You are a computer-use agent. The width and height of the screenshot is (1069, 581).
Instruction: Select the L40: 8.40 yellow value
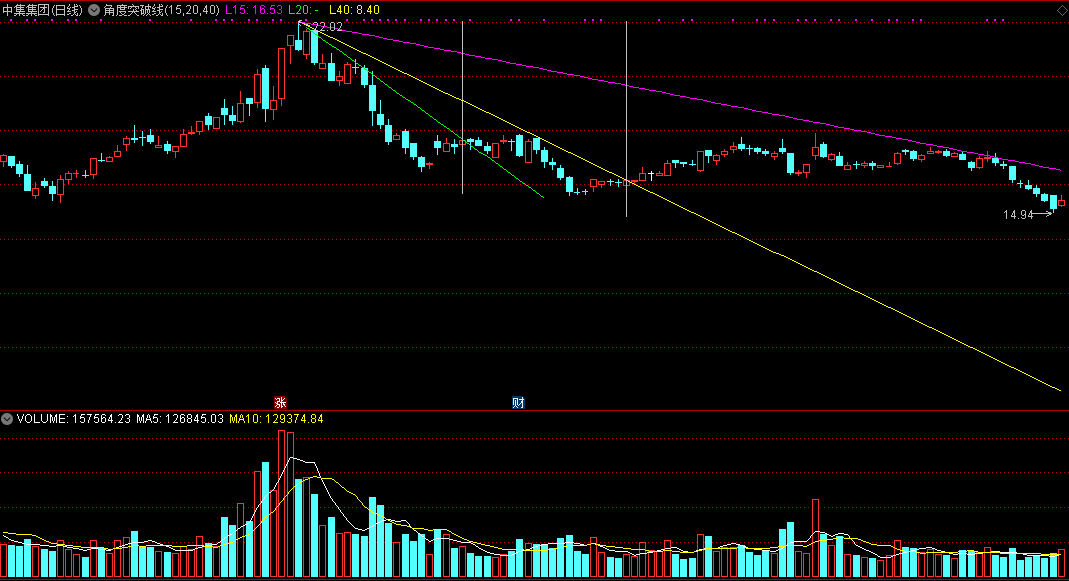coord(355,10)
